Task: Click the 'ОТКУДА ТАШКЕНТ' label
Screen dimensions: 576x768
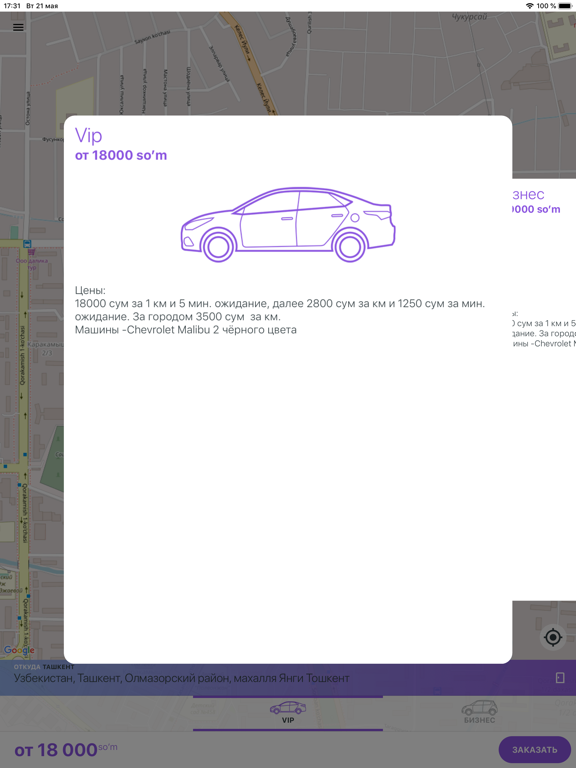Action: [44, 667]
